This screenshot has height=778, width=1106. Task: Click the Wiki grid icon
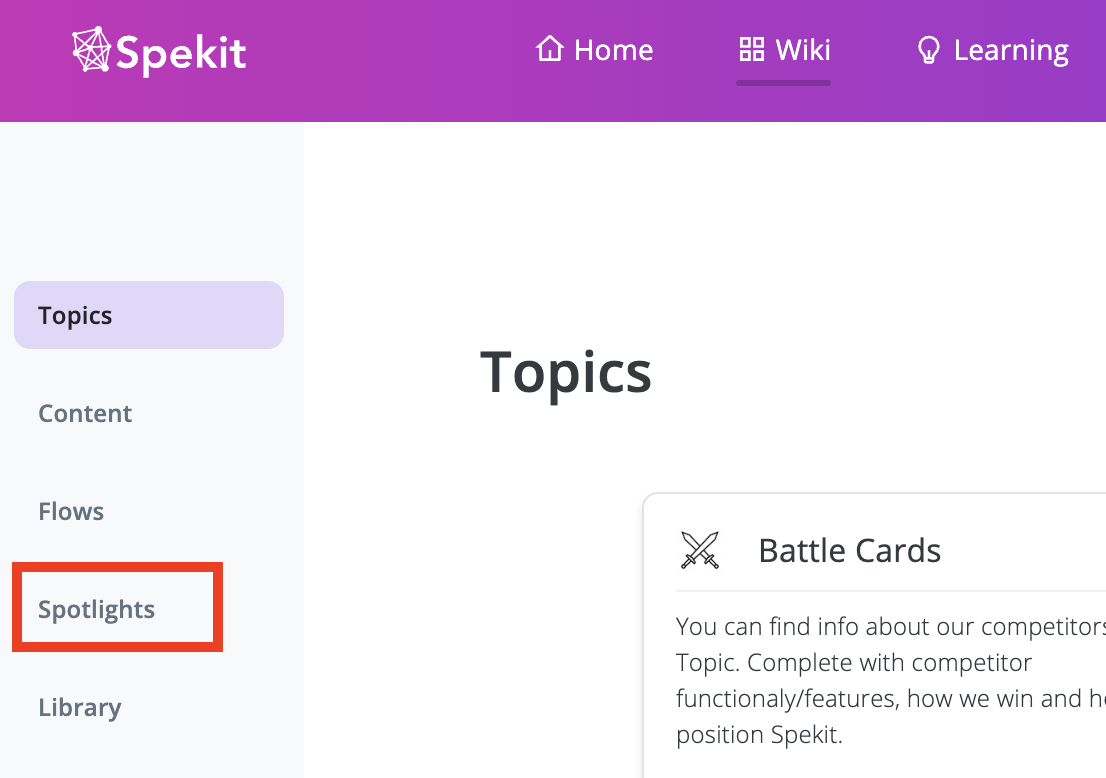coord(751,49)
